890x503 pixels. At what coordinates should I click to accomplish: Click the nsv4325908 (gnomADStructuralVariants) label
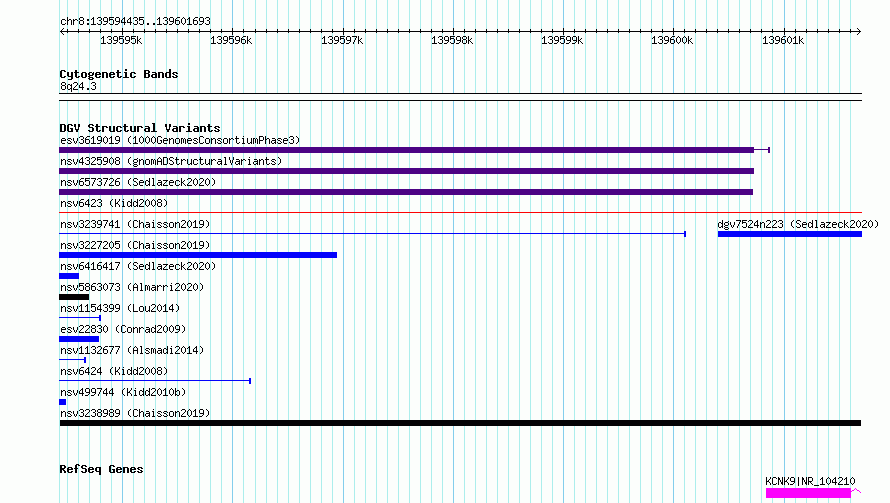171,161
